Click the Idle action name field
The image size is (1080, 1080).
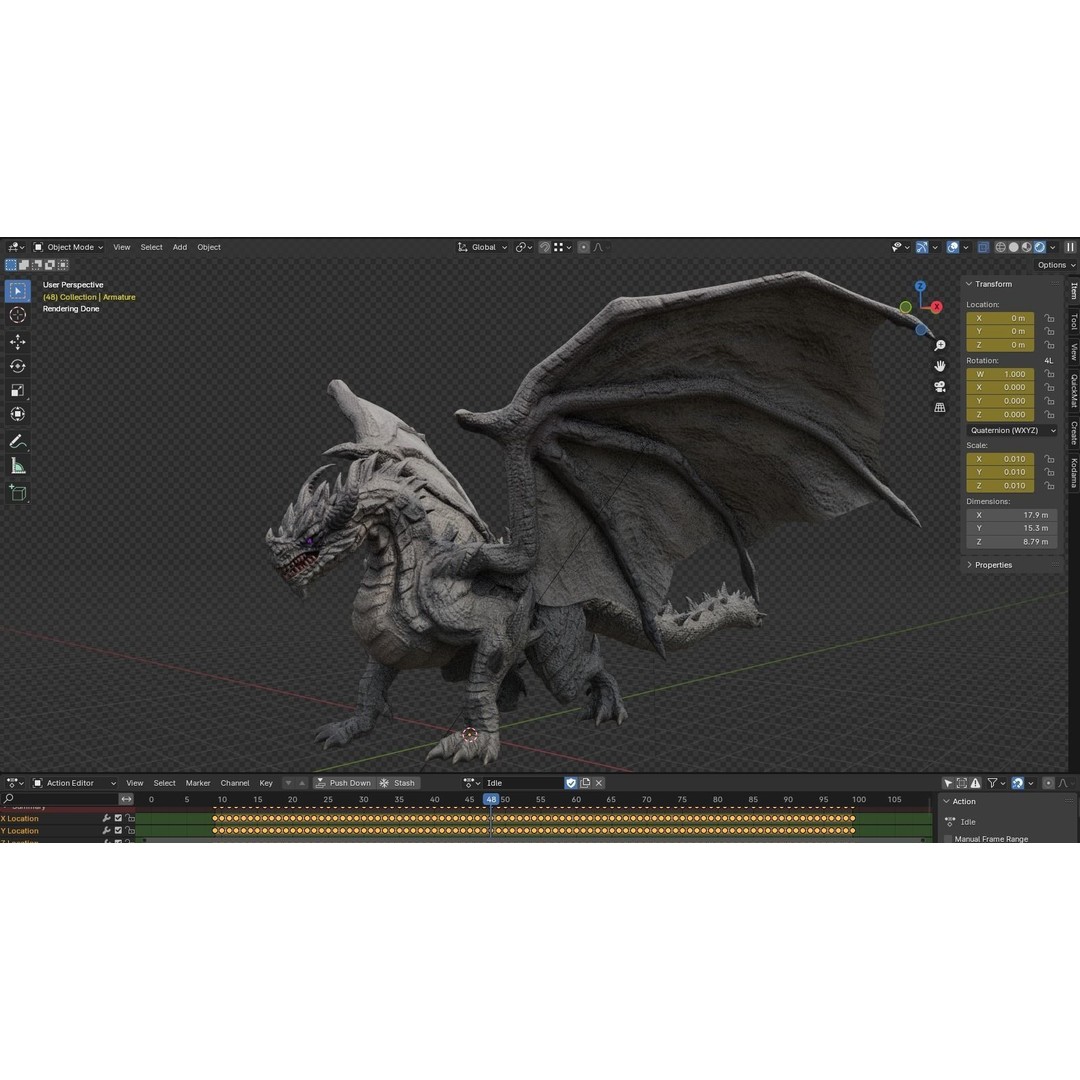click(x=523, y=783)
